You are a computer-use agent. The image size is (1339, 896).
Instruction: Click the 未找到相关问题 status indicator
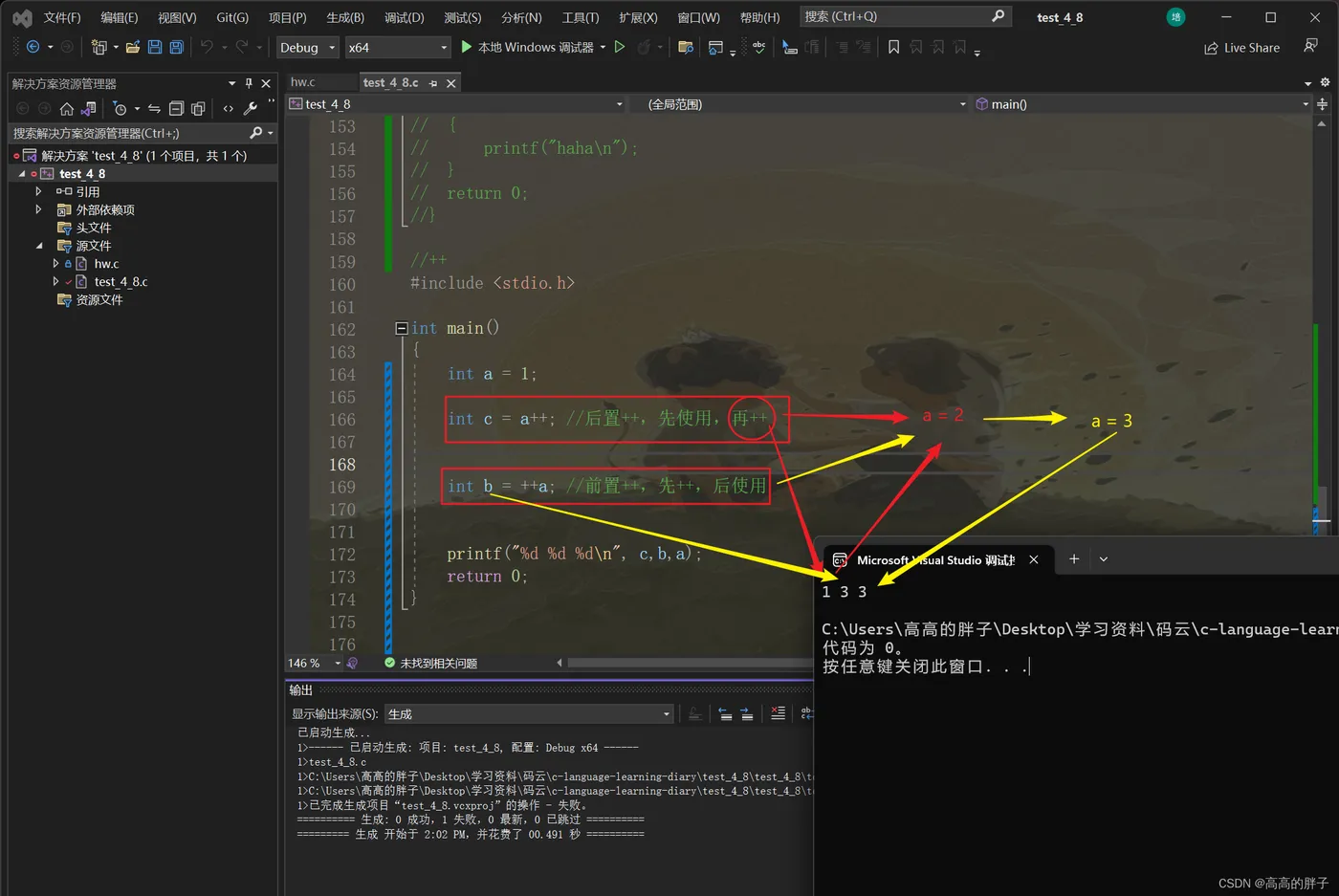430,663
